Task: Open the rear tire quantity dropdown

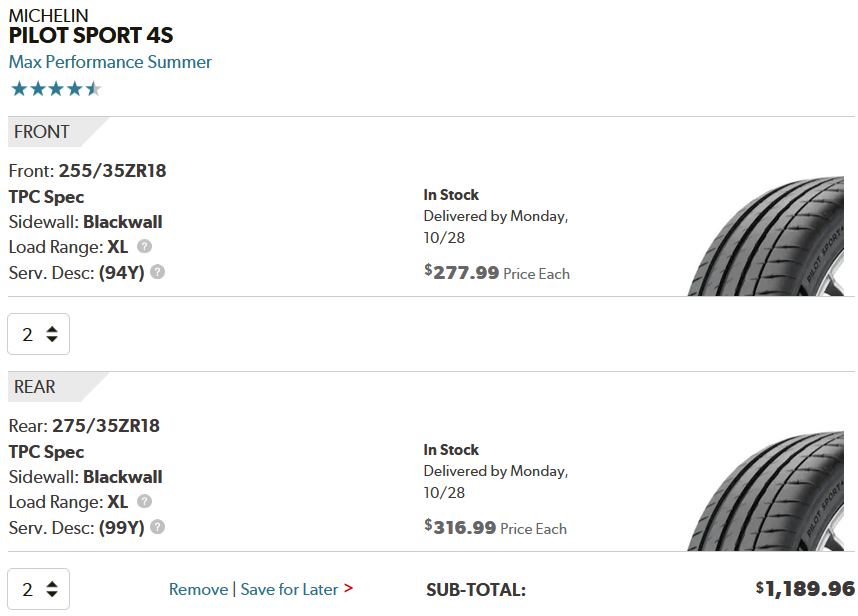Action: coord(39,589)
